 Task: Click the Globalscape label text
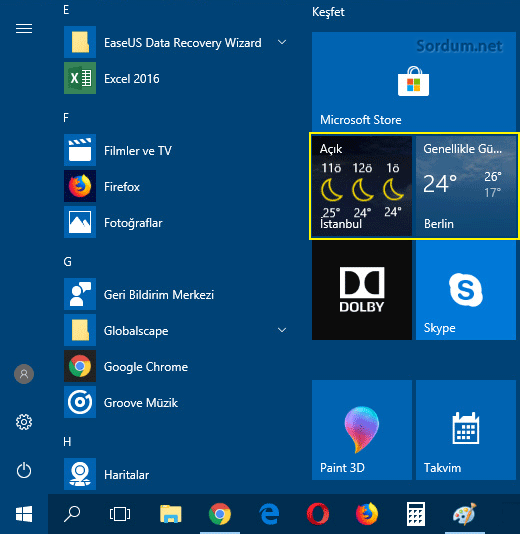pos(136,331)
